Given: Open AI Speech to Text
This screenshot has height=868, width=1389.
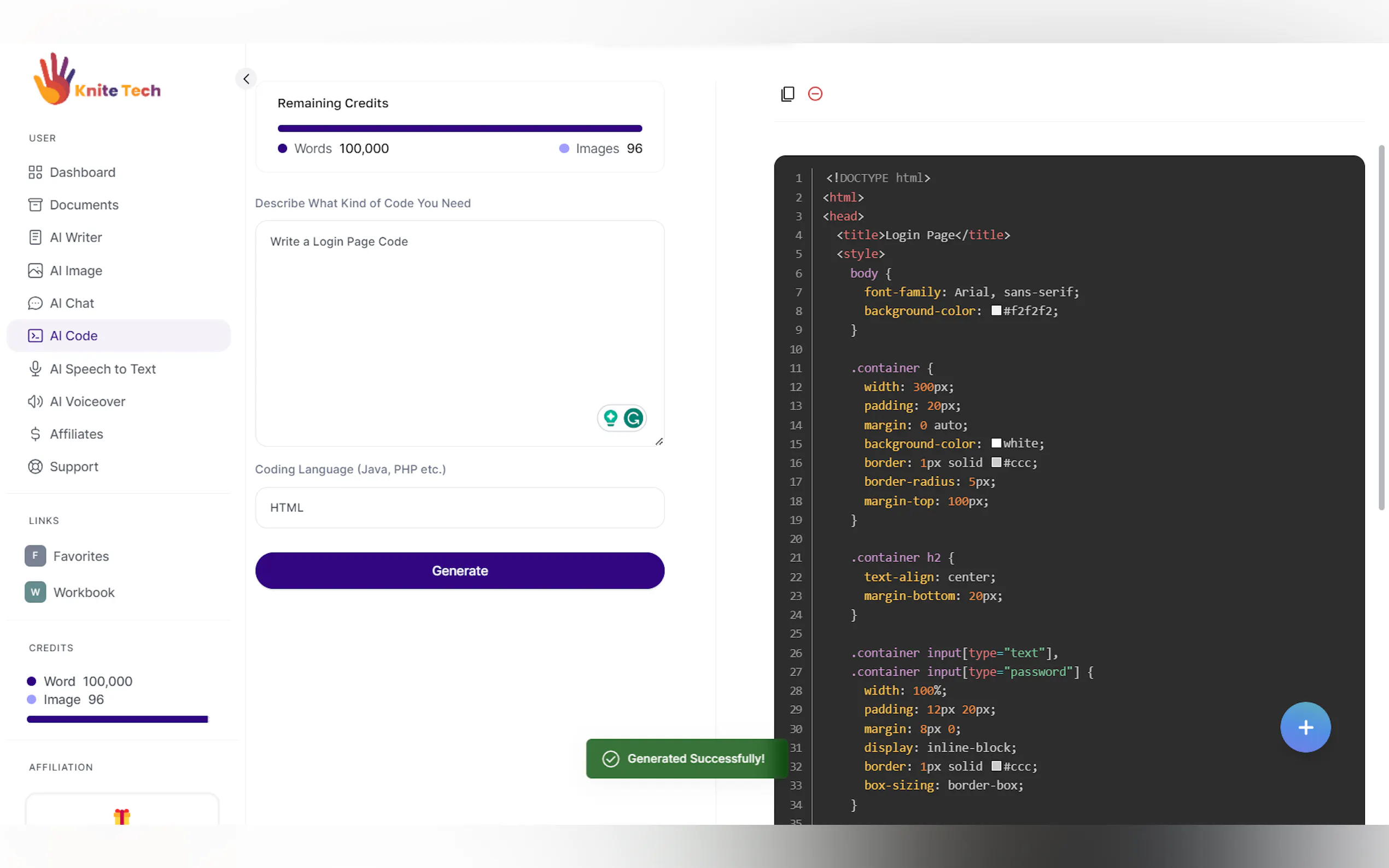Looking at the screenshot, I should click(102, 369).
